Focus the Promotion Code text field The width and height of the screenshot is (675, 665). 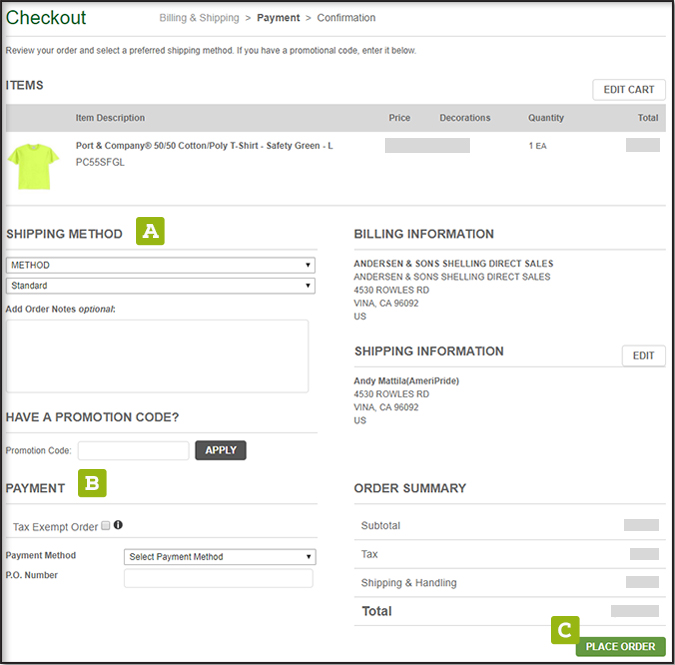[133, 450]
